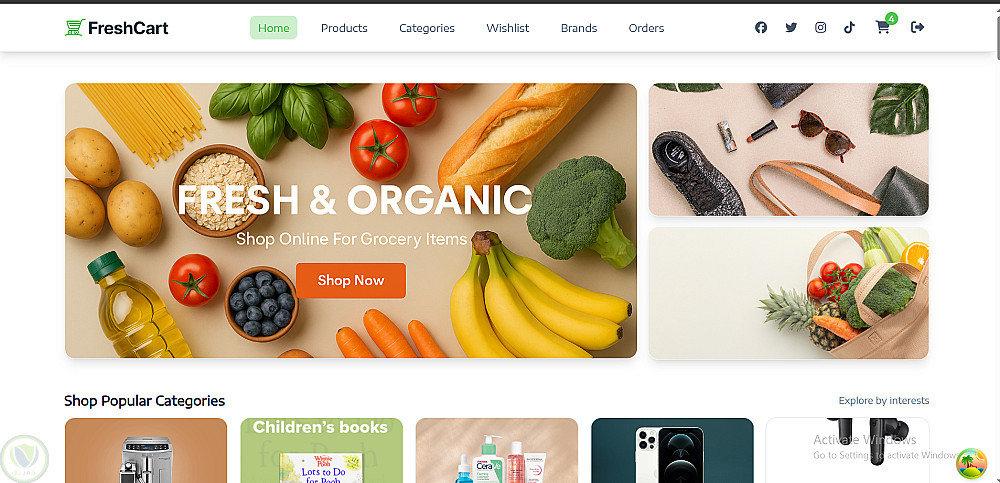Open the Categories page
This screenshot has height=483, width=1000.
point(427,28)
